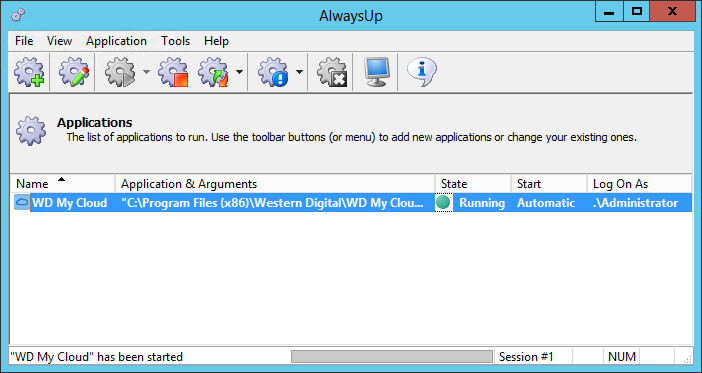Click the green Running state indicator
The height and width of the screenshot is (373, 702).
pos(443,202)
